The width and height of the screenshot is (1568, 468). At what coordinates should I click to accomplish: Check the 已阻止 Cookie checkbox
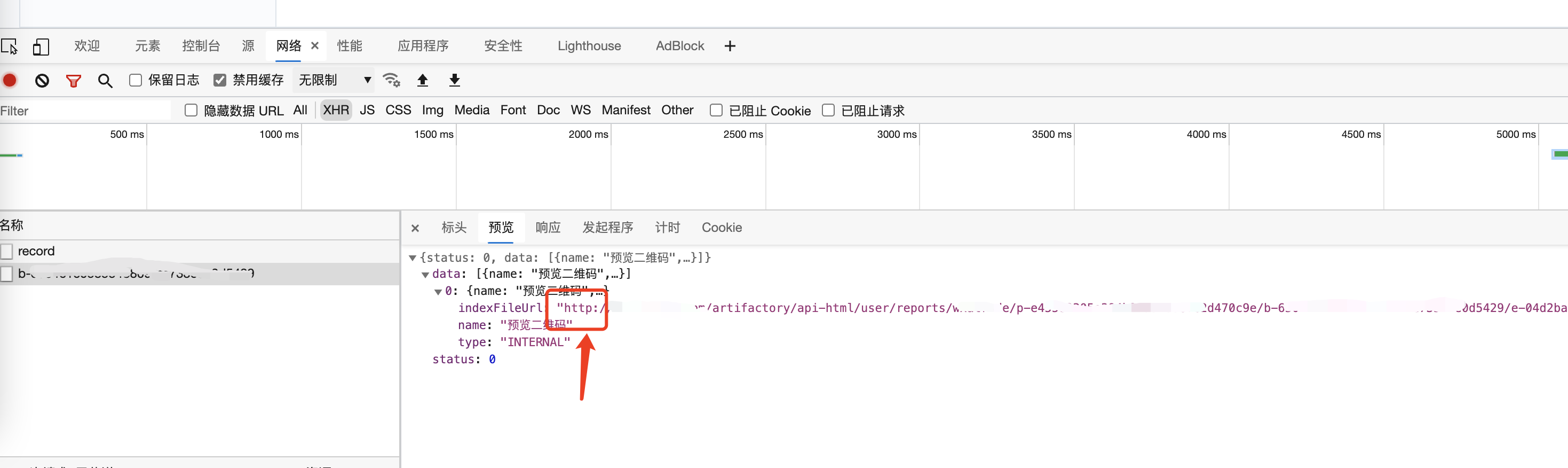pos(716,110)
